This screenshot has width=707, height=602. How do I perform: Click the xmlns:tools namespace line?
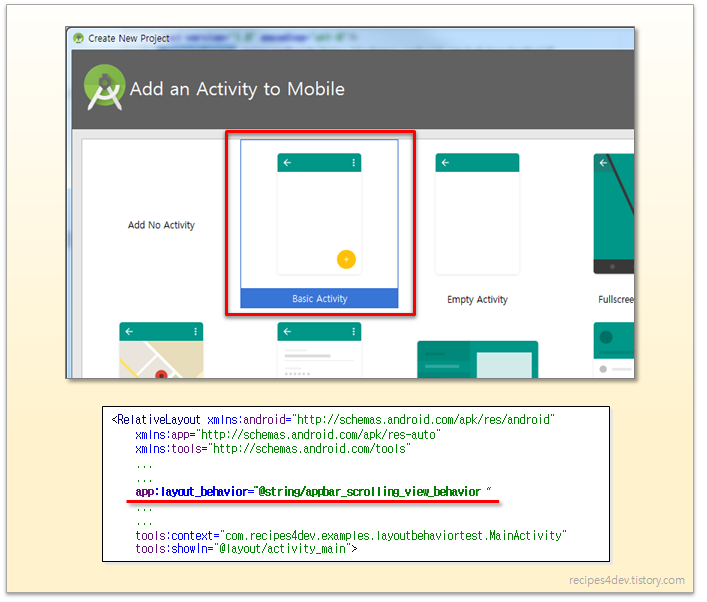coord(273,449)
